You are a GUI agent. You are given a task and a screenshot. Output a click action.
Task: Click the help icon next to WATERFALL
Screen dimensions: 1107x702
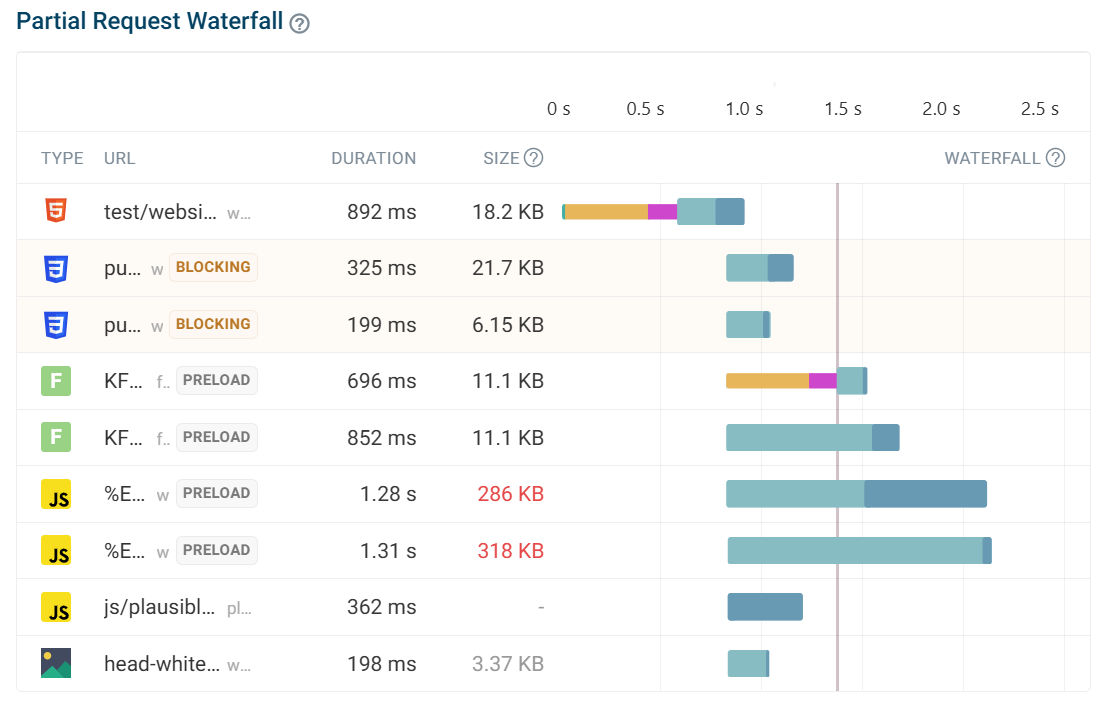pos(1055,158)
